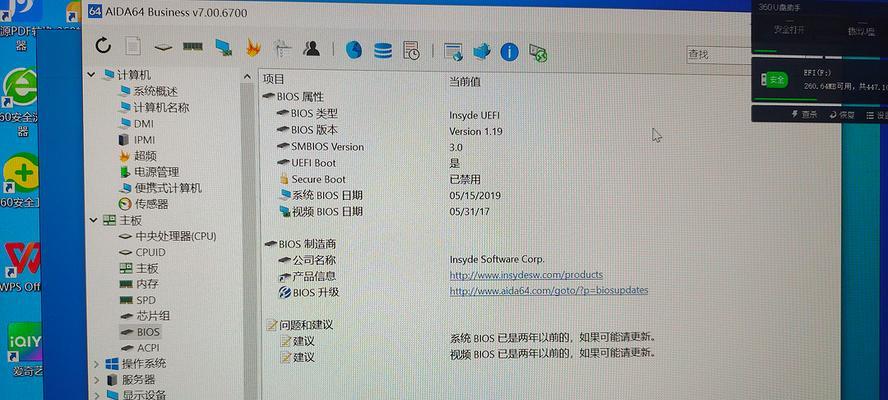Viewport: 888px width, 400px height.
Task: Click the AIDA64 orange 64 title bar icon
Action: pos(95,11)
